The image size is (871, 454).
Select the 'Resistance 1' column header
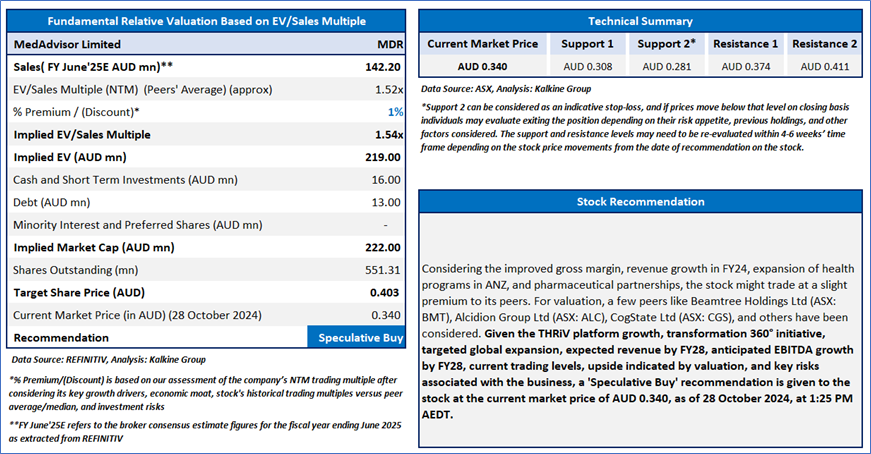[745, 44]
